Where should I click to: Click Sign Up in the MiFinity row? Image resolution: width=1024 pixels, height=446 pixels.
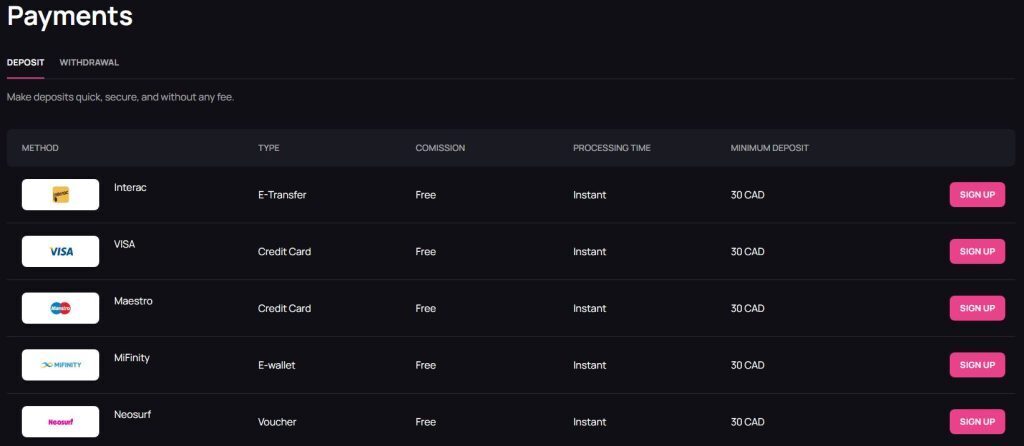click(977, 365)
